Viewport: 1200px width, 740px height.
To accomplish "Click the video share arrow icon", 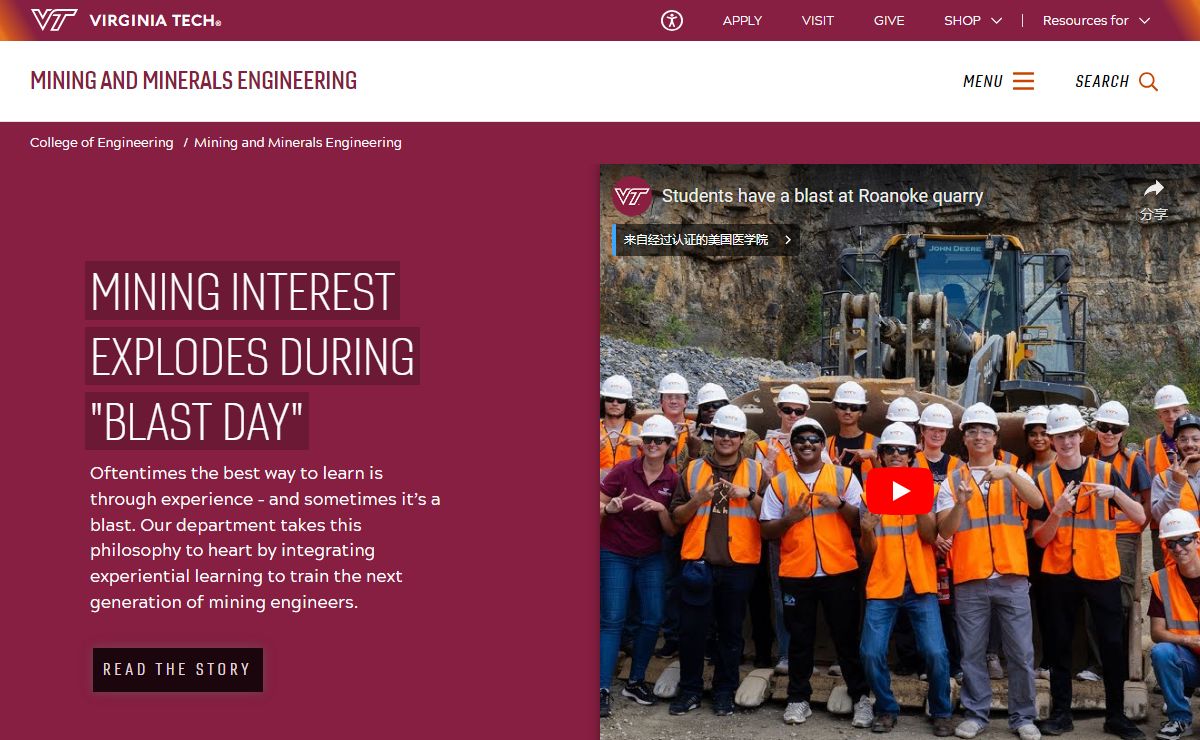I will 1153,189.
